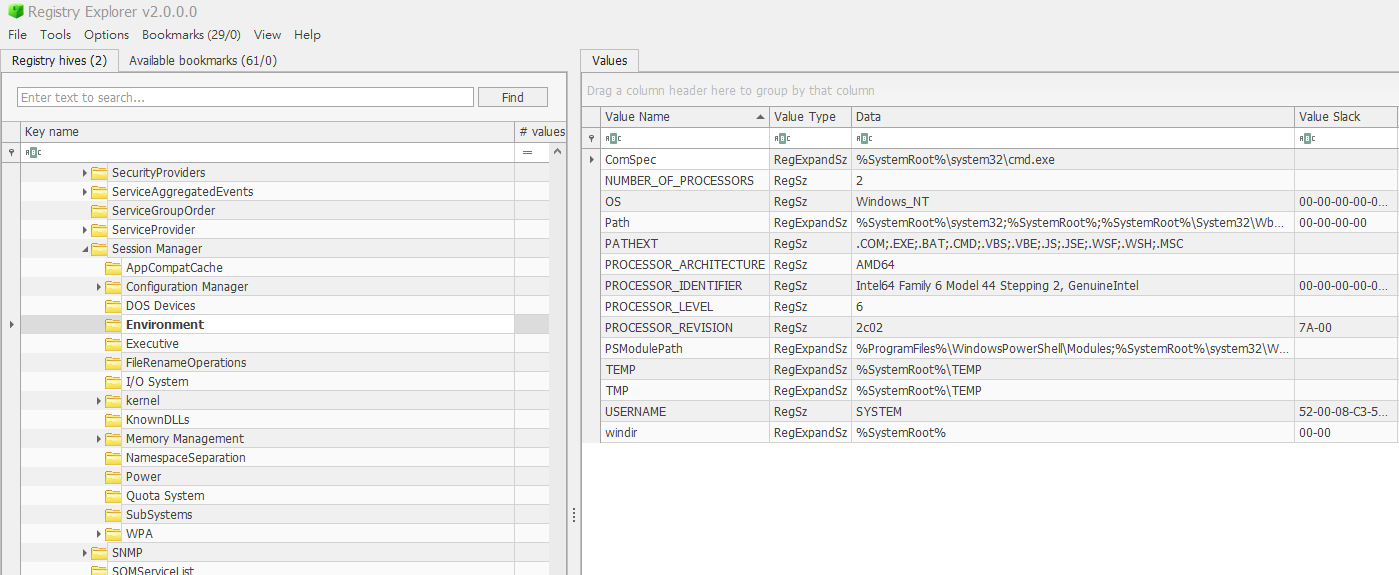Open the Tools menu

click(x=55, y=34)
